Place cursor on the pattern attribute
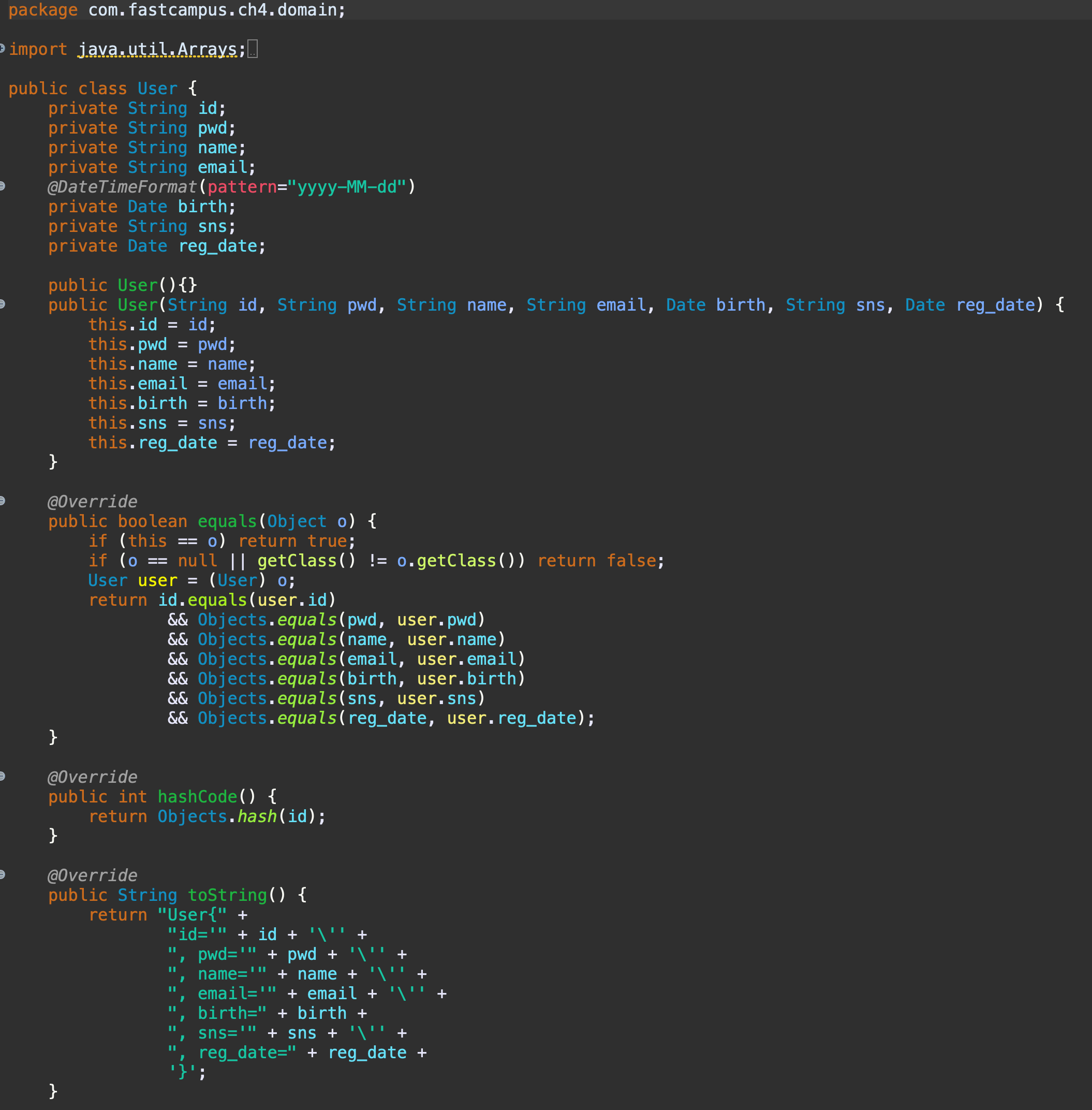Image resolution: width=1092 pixels, height=1110 pixels. click(242, 187)
